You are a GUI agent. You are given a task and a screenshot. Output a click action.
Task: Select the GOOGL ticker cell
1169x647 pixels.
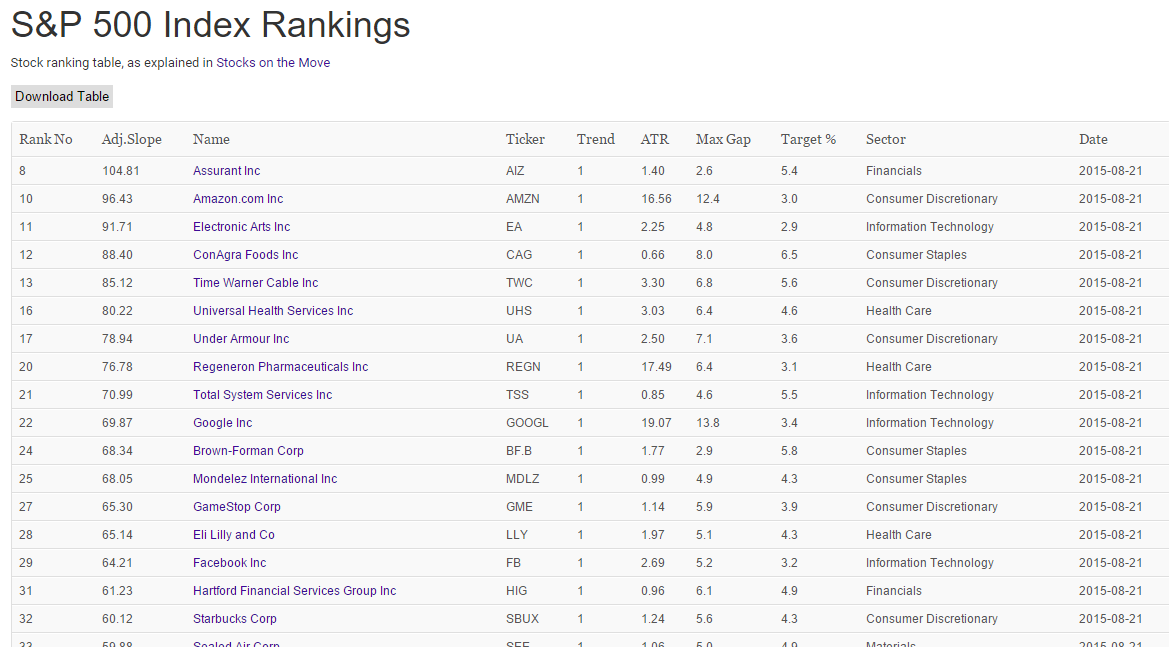tap(527, 423)
